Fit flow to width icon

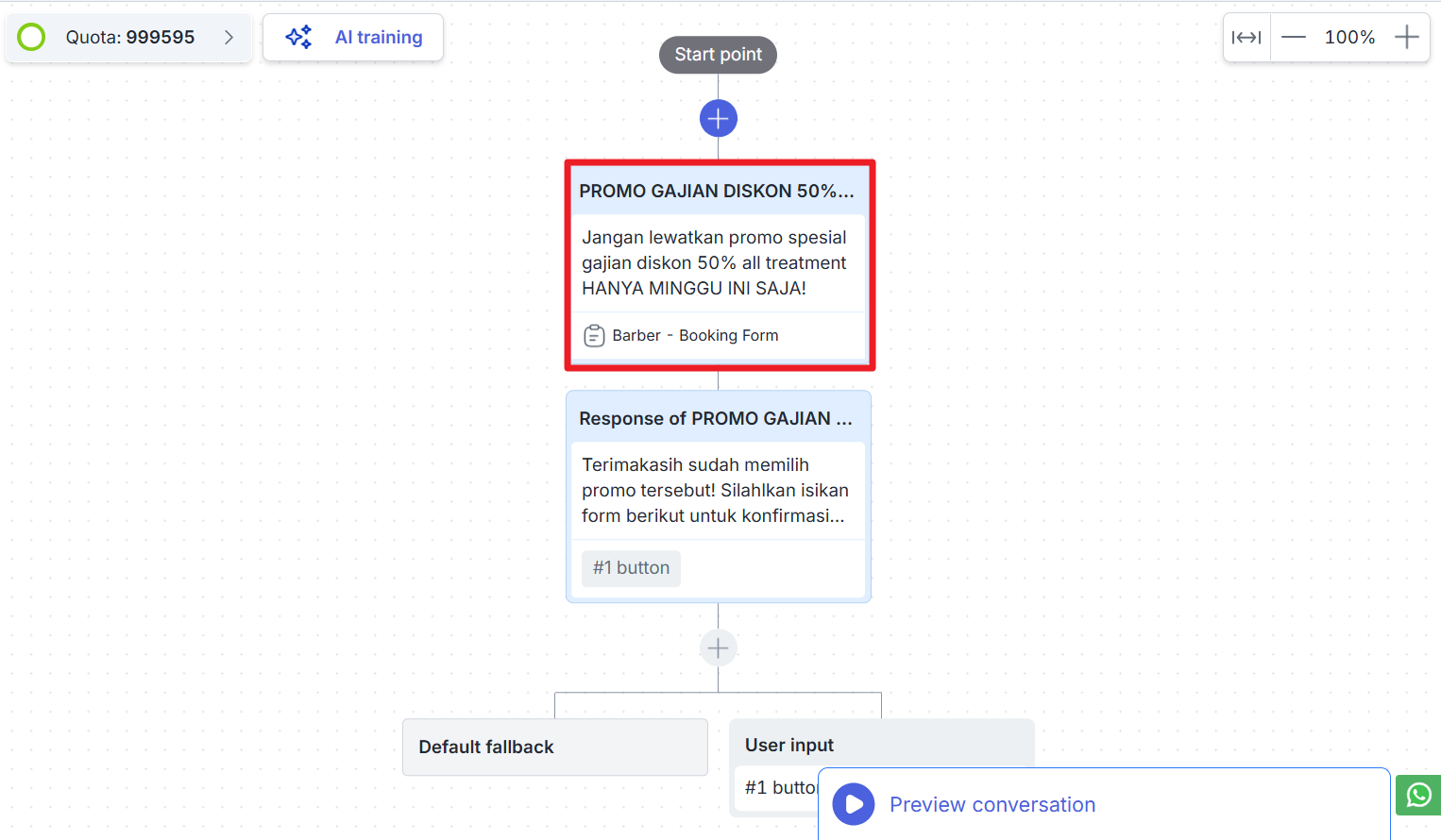click(1246, 38)
